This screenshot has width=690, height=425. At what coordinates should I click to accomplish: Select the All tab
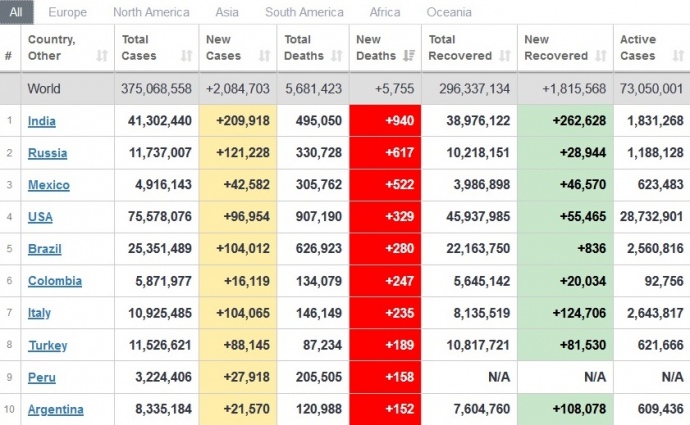(x=19, y=12)
